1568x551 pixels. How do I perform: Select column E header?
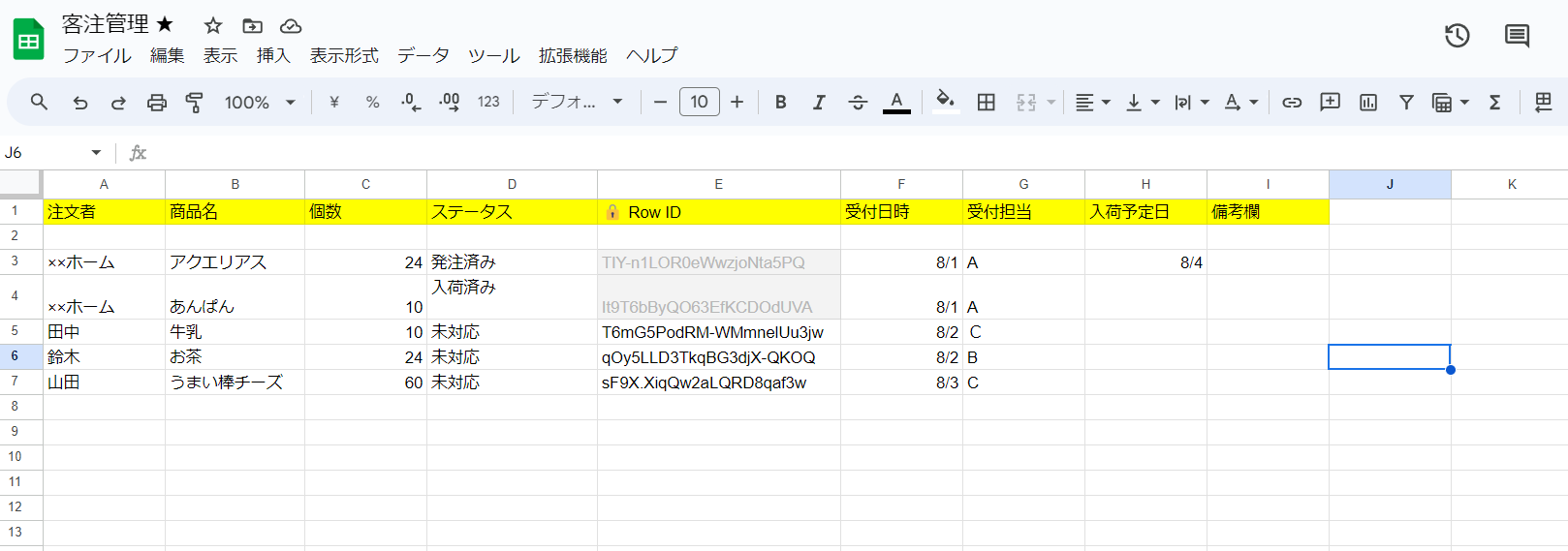(x=719, y=184)
